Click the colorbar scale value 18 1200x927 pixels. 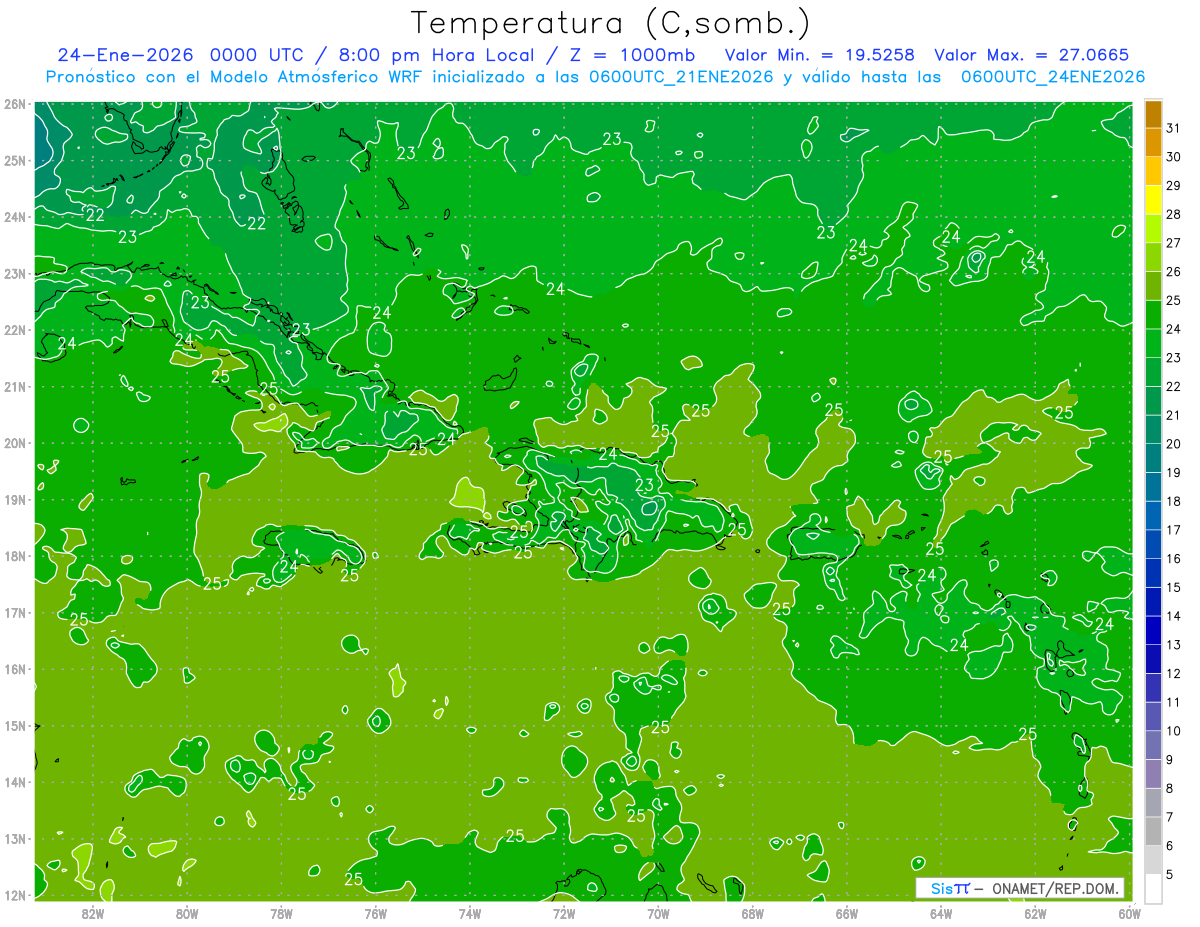(x=1173, y=501)
